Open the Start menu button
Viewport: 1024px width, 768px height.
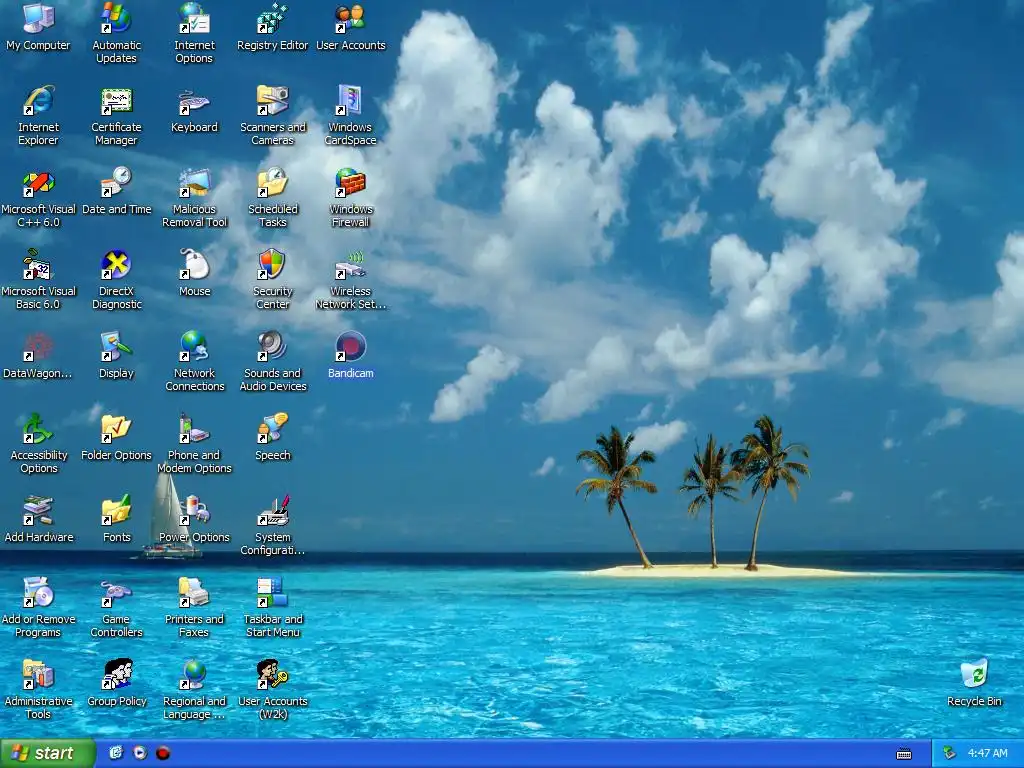pos(48,753)
